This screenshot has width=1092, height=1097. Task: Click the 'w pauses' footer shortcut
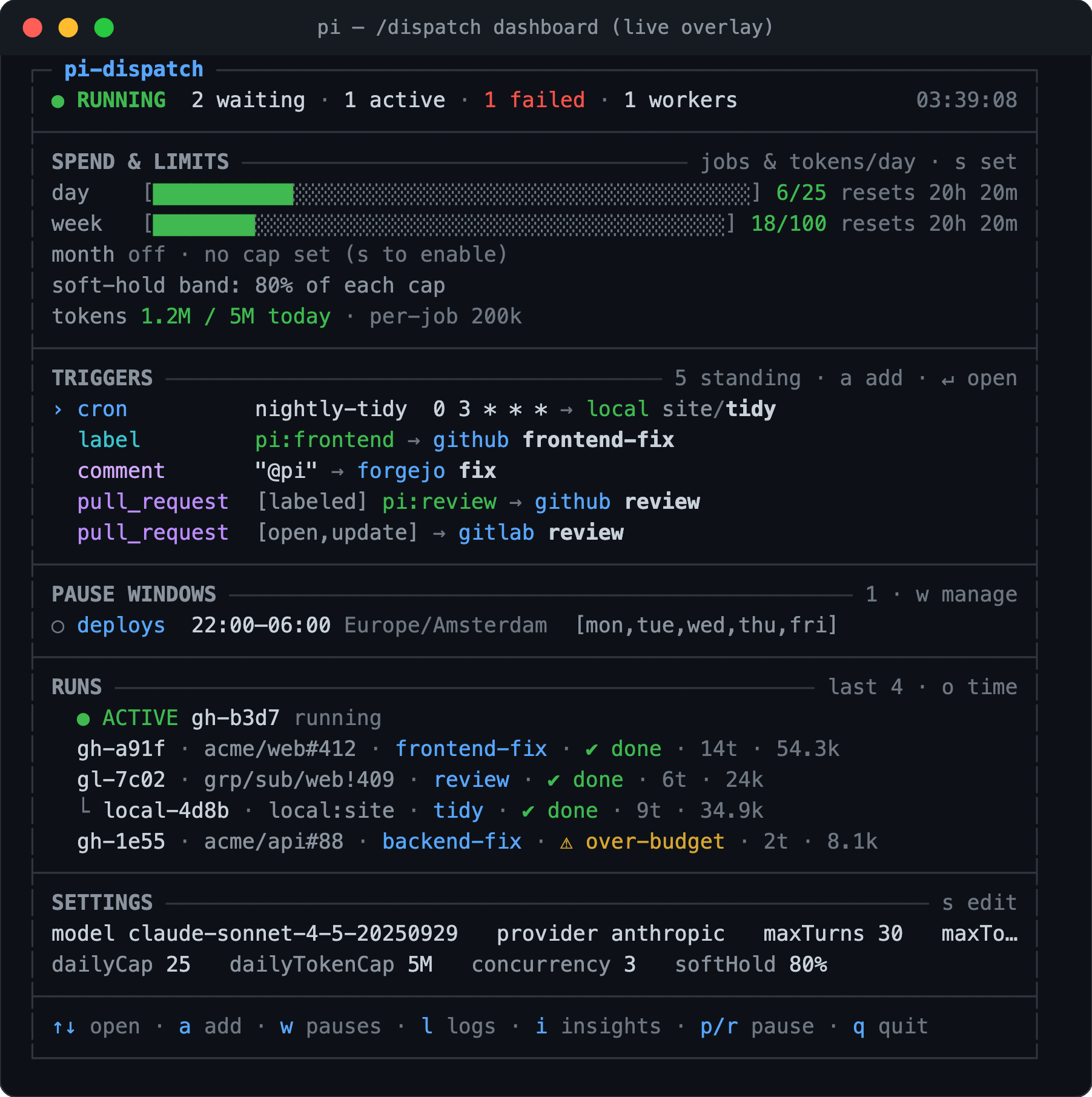(x=331, y=1026)
